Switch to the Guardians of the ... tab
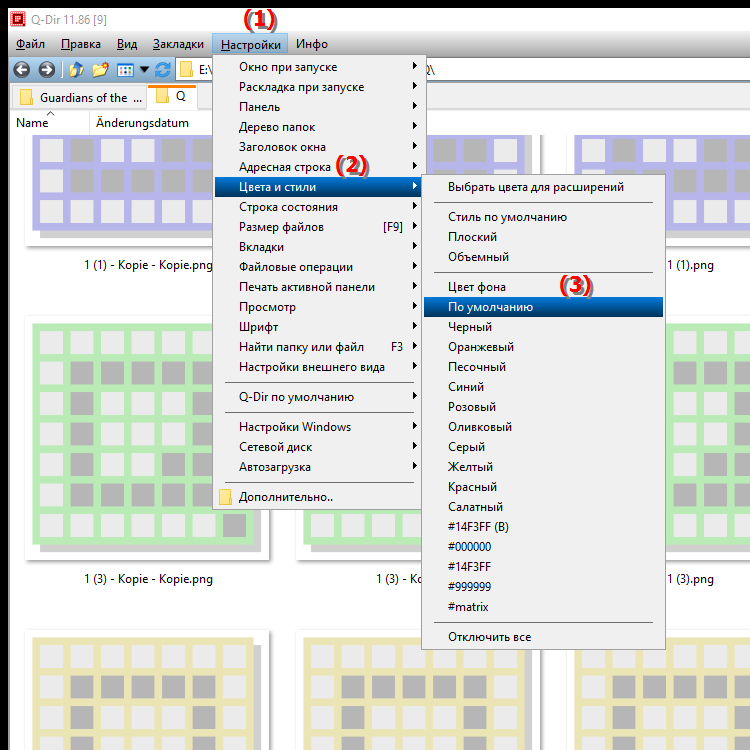Screen dimensions: 750x750 (79, 97)
